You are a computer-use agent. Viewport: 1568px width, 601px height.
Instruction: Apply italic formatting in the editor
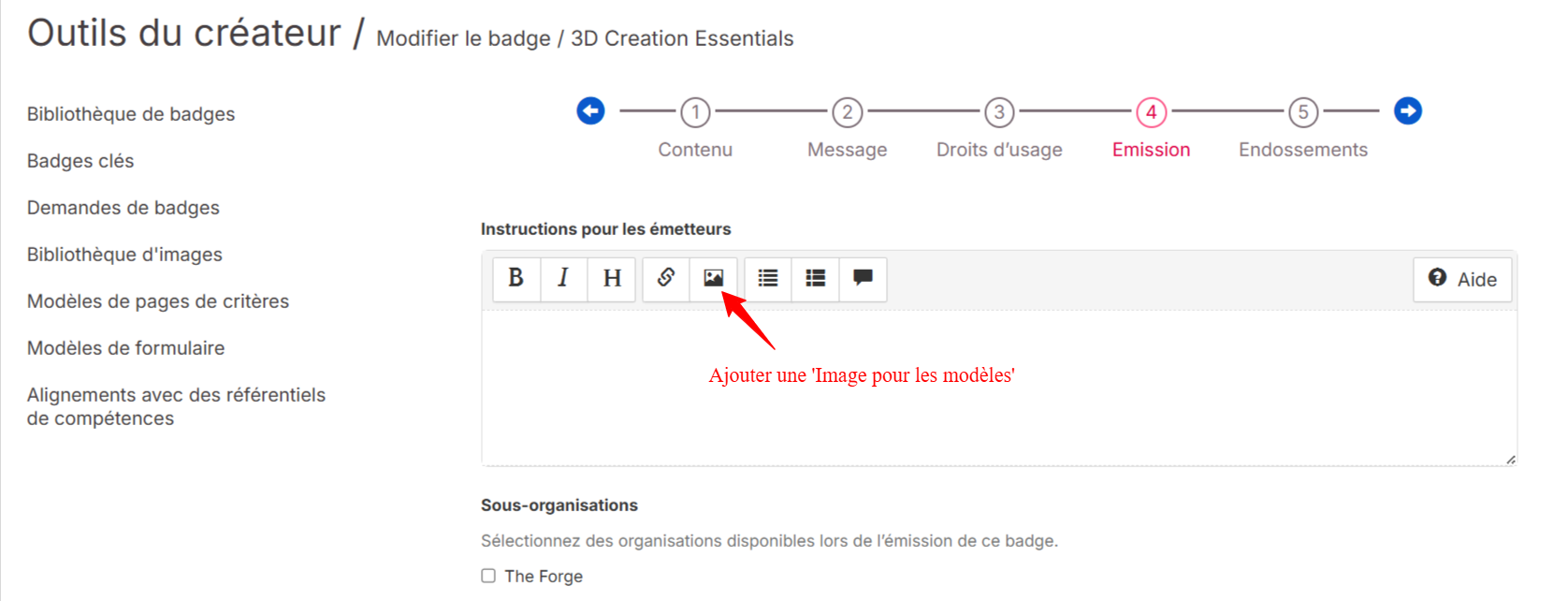563,278
